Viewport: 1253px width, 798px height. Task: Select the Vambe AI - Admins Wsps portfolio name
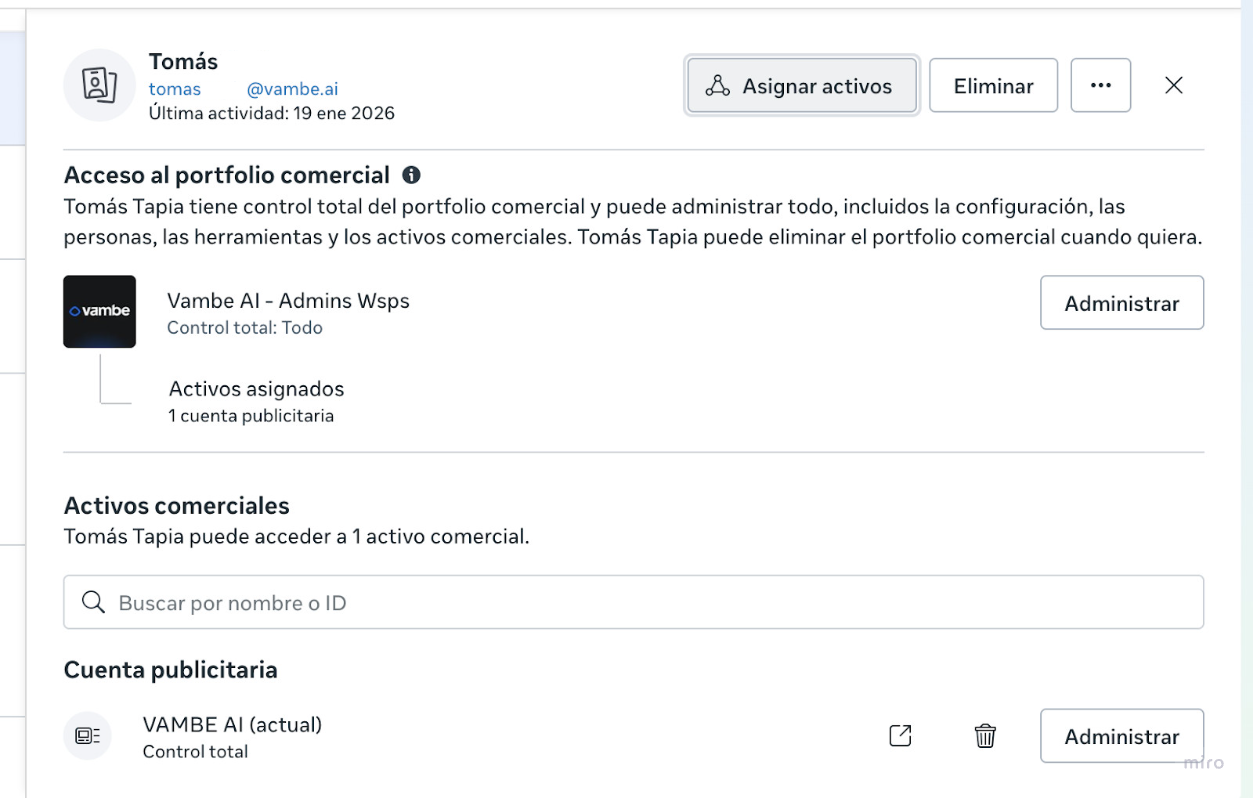click(288, 300)
